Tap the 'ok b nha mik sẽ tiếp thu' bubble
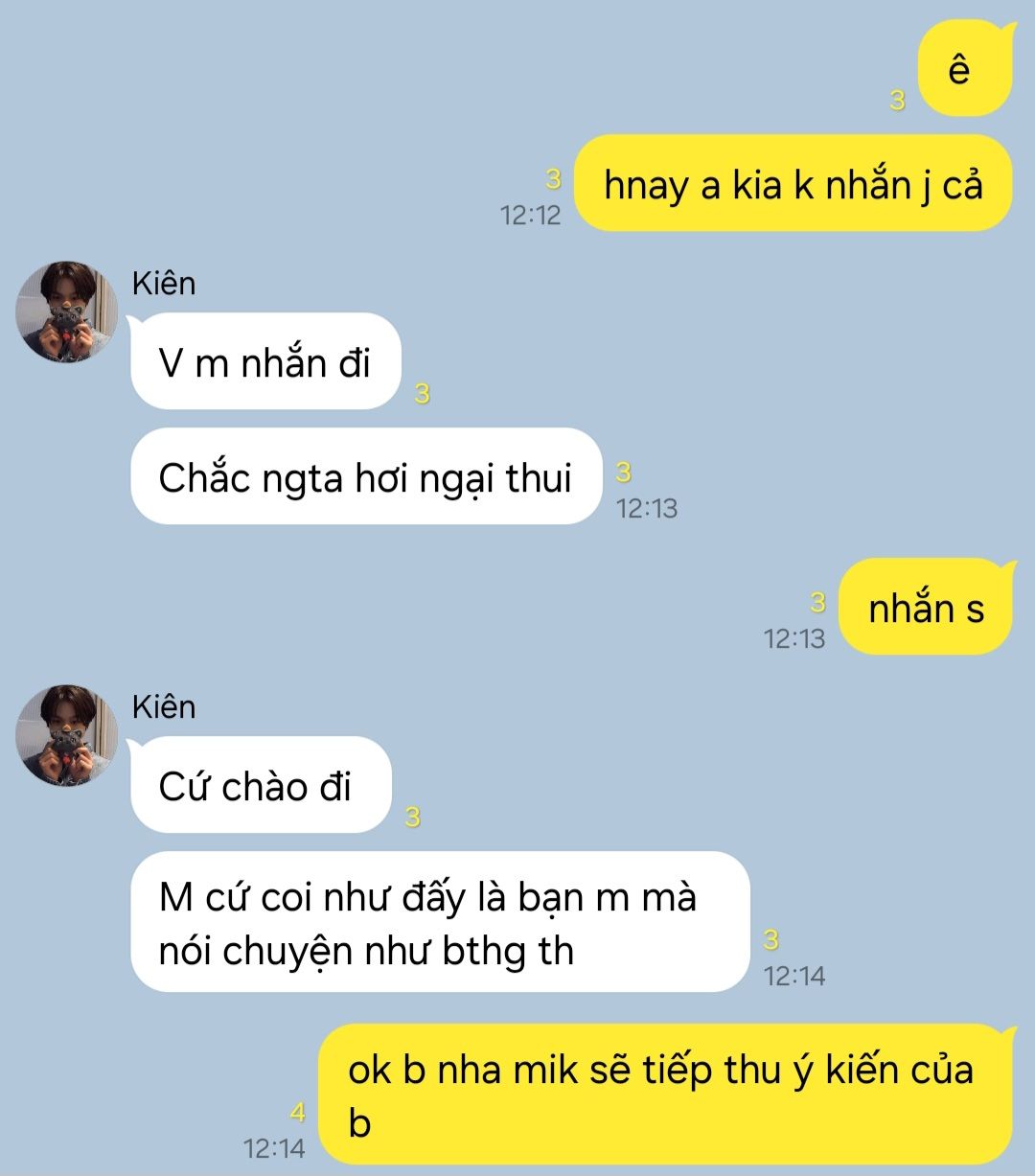Viewport: 1035px width, 1176px height. [x=665, y=1095]
